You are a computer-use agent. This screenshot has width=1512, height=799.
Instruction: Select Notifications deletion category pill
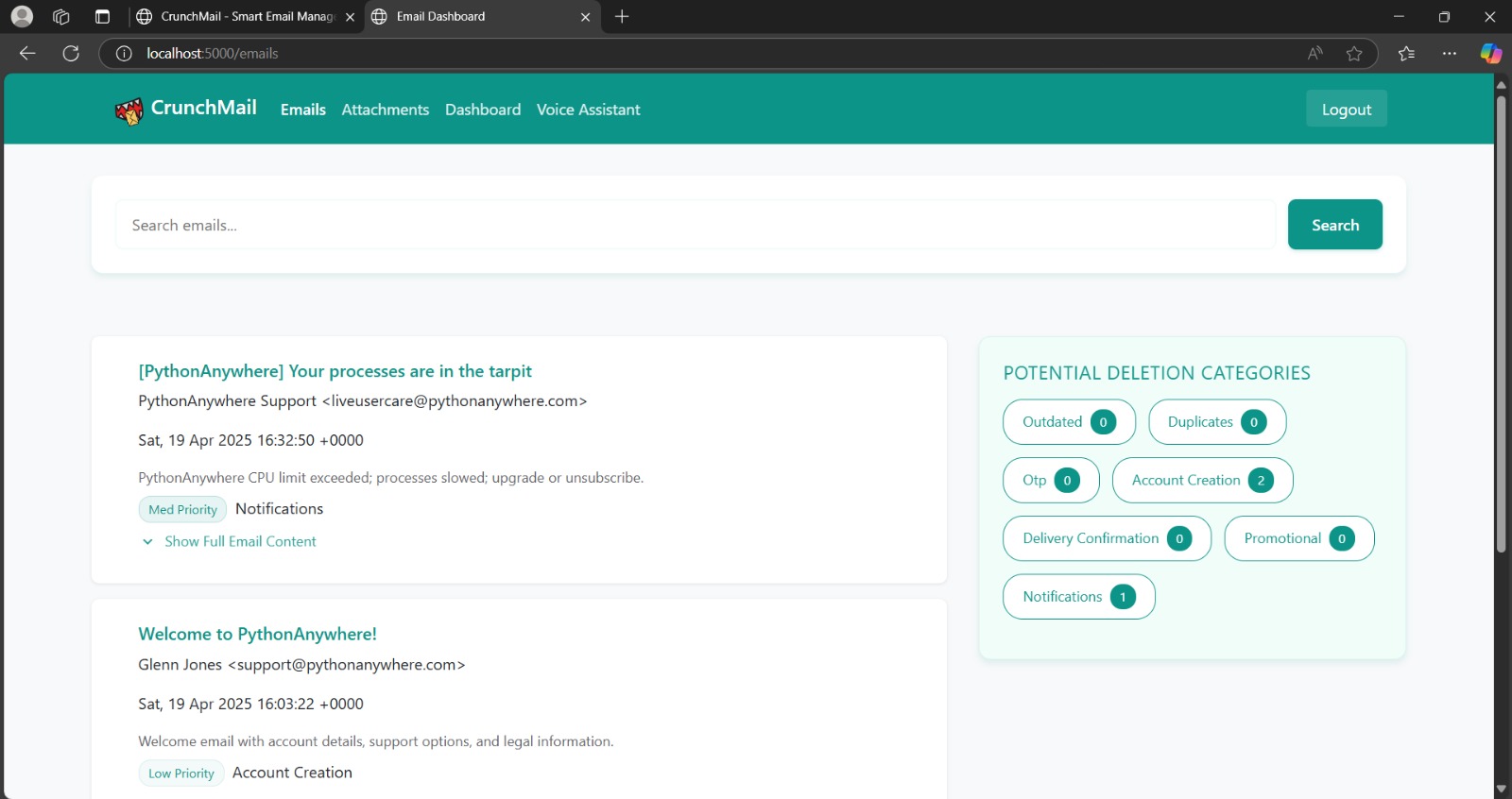coord(1078,597)
